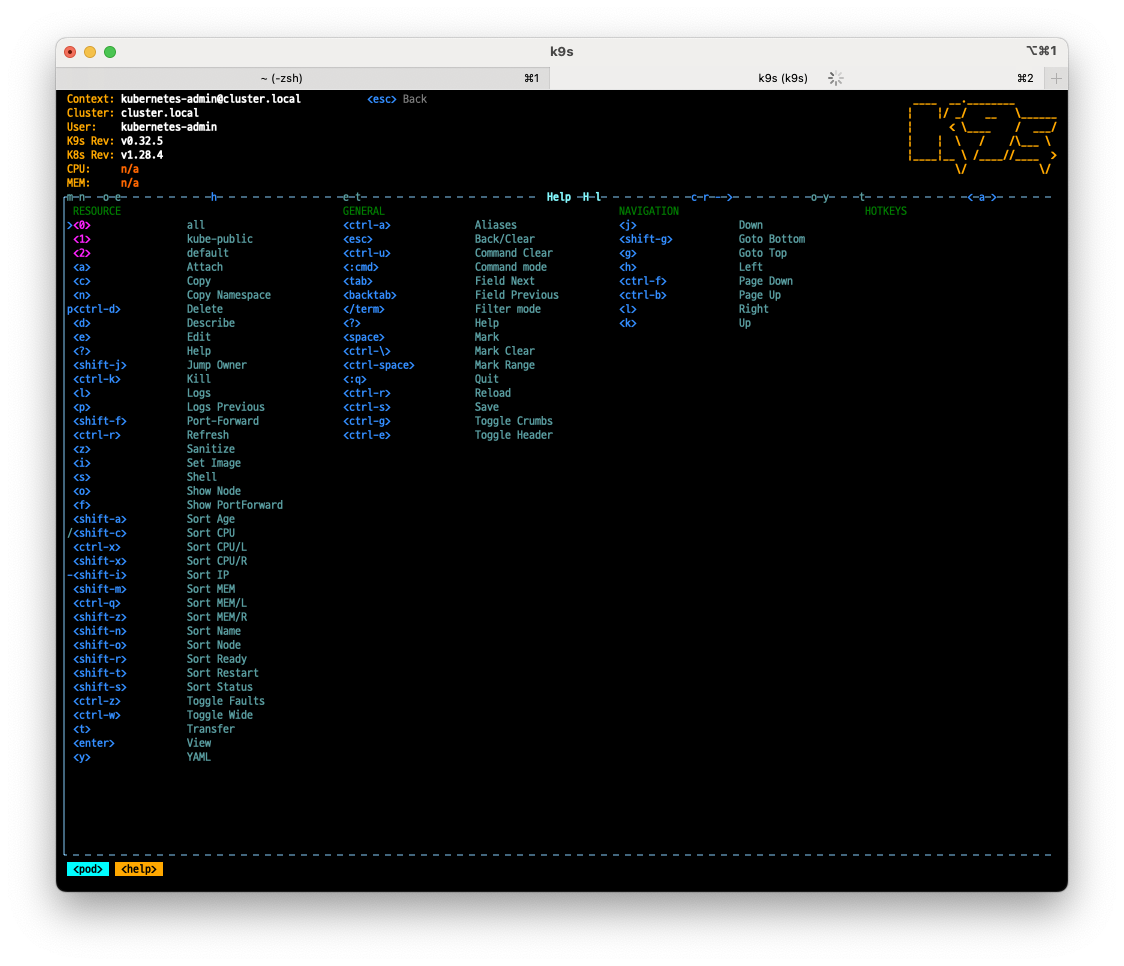Click the RESOURCE column heading
The image size is (1124, 966).
[x=97, y=211]
